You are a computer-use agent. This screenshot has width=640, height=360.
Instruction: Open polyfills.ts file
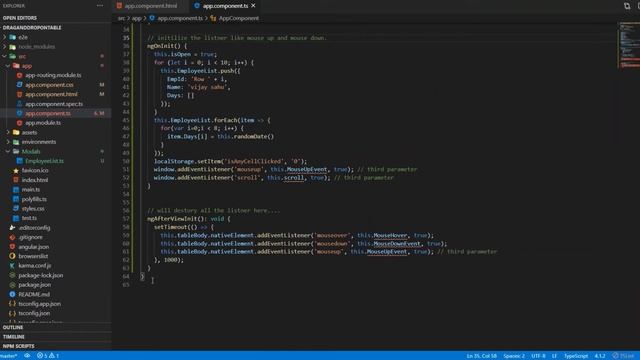[x=34, y=199]
